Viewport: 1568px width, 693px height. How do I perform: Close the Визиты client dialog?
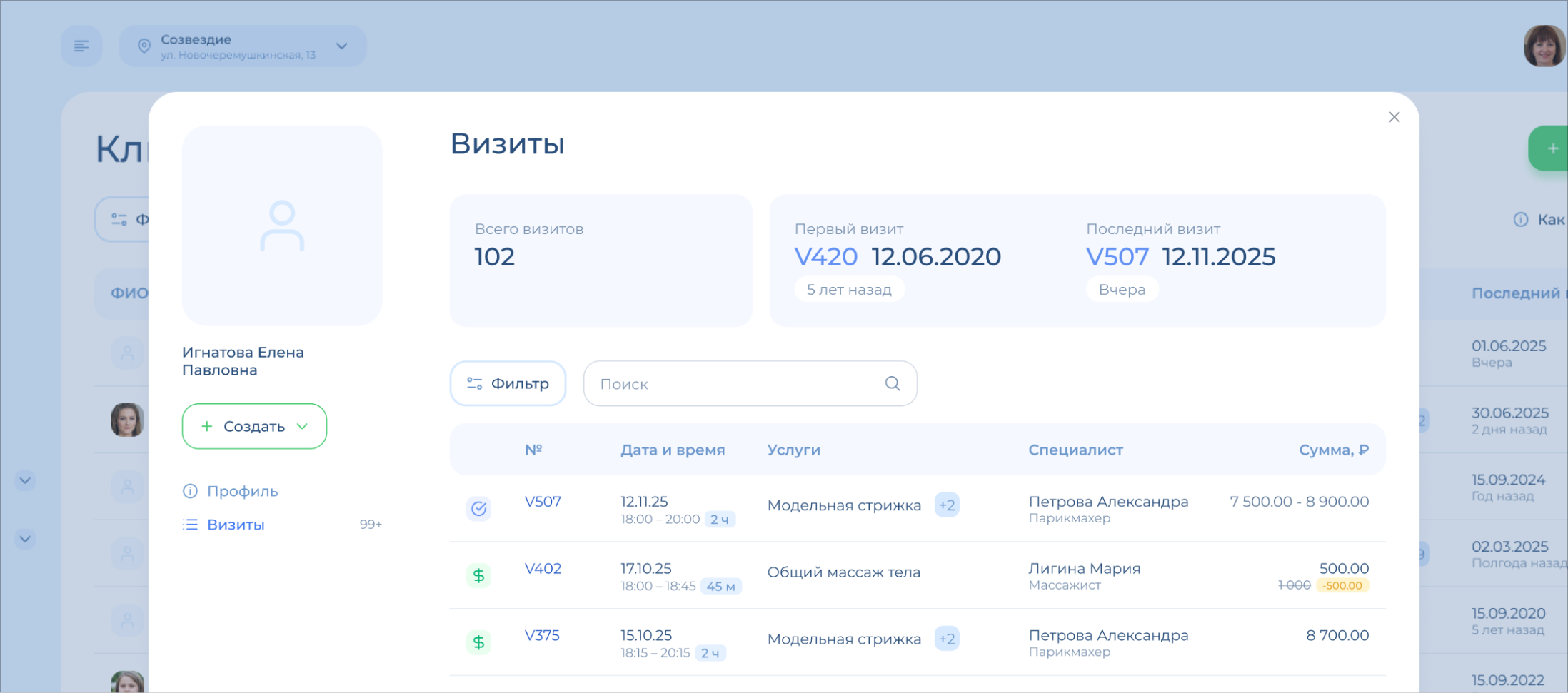[1394, 117]
